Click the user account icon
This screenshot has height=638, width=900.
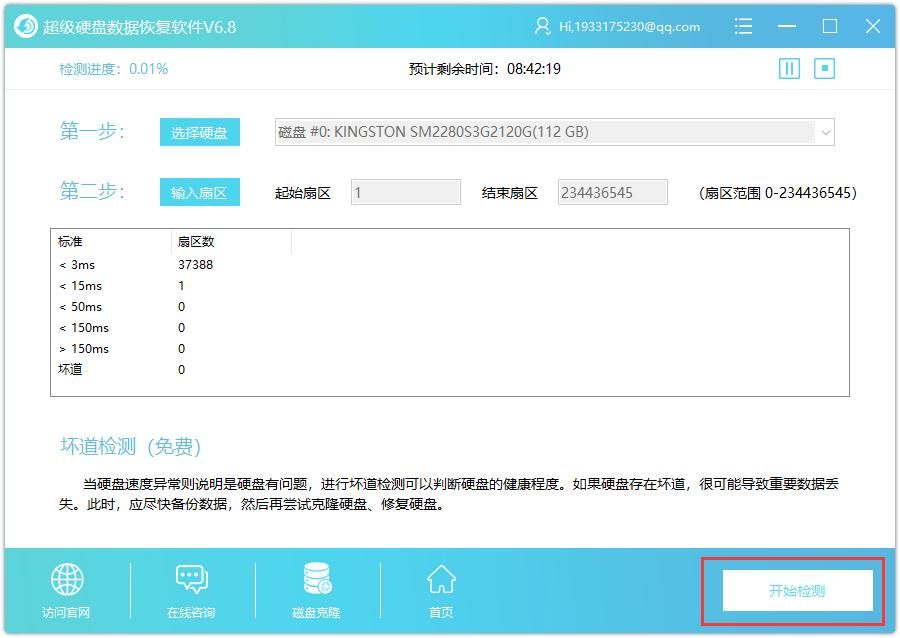[541, 26]
